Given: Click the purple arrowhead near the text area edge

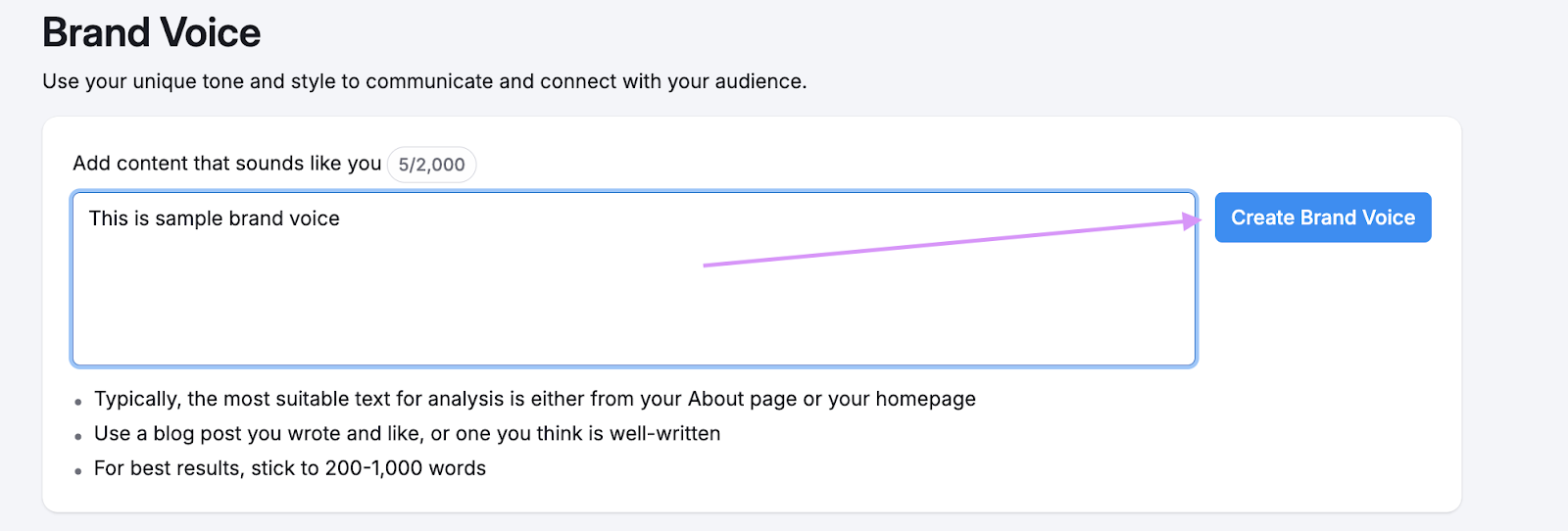Looking at the screenshot, I should 1192,221.
